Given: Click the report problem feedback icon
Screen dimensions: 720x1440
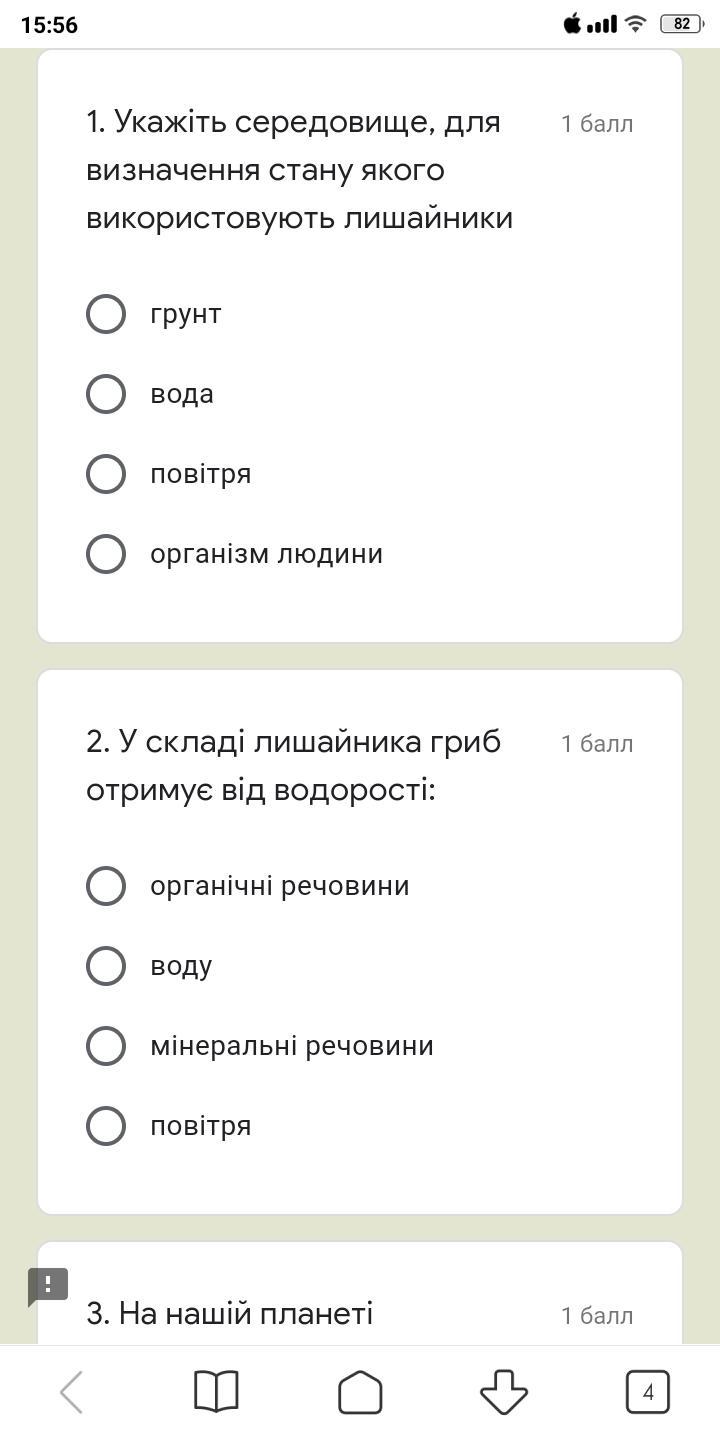Looking at the screenshot, I should pos(47,1287).
